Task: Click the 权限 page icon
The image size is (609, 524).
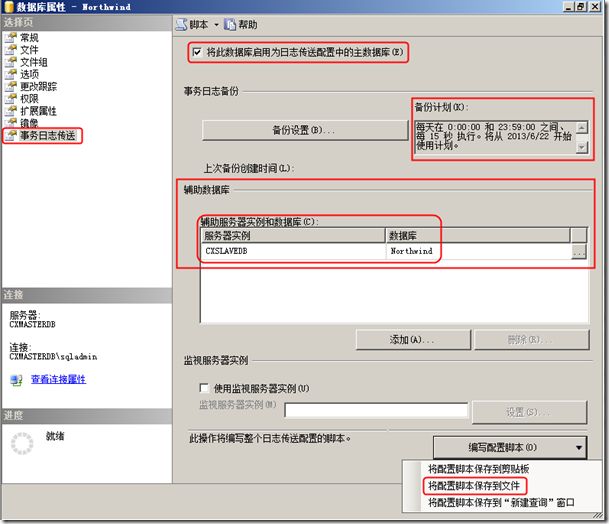Action: point(11,99)
